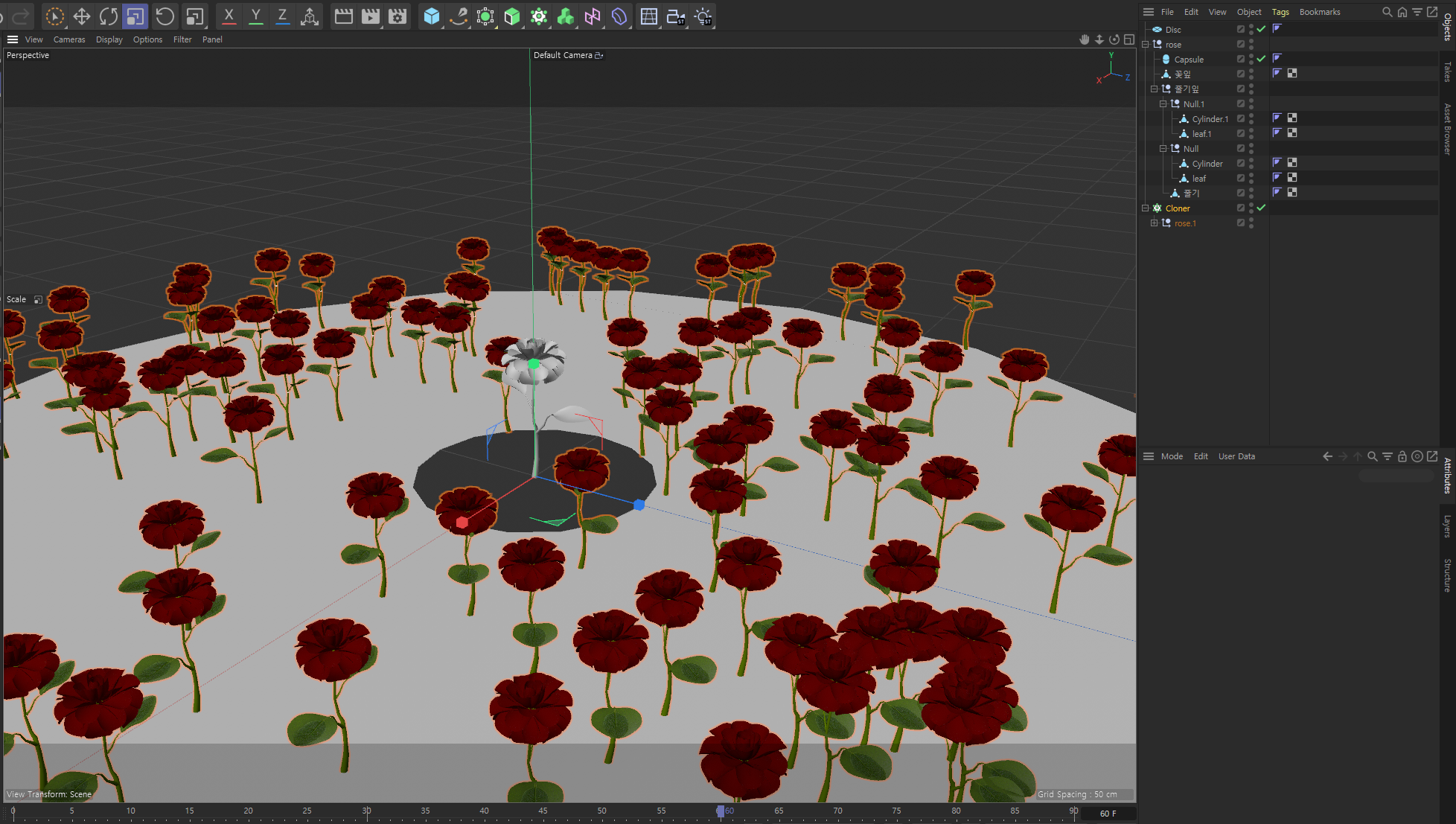This screenshot has height=824, width=1456.
Task: Lock the Y axis
Action: (255, 16)
